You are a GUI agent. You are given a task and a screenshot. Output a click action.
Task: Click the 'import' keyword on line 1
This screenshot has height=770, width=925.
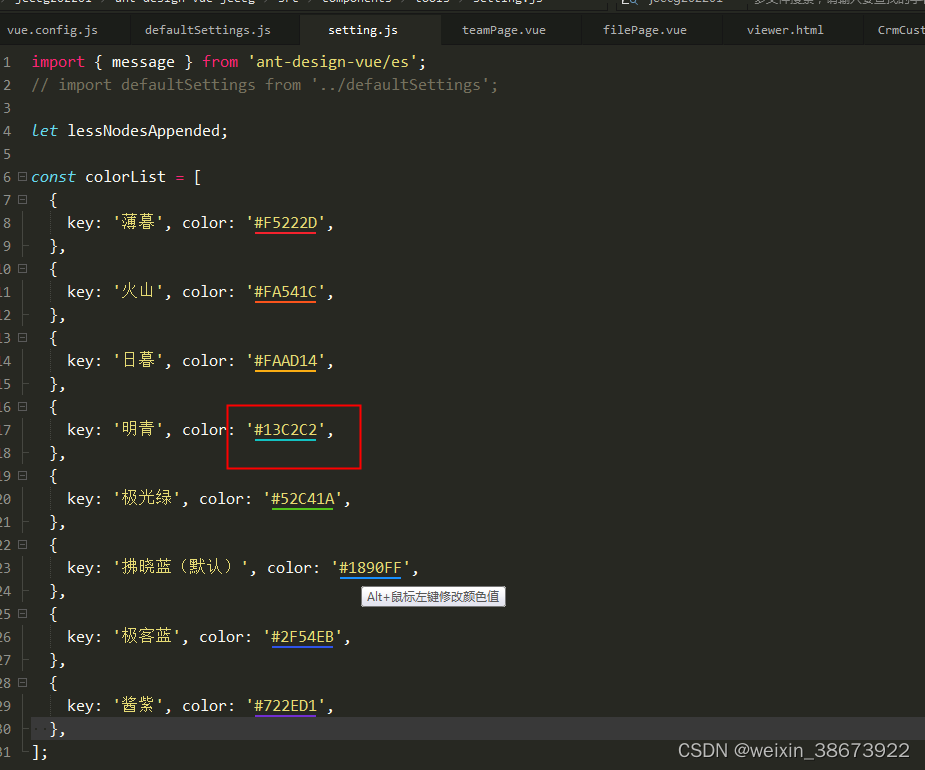[x=58, y=62]
